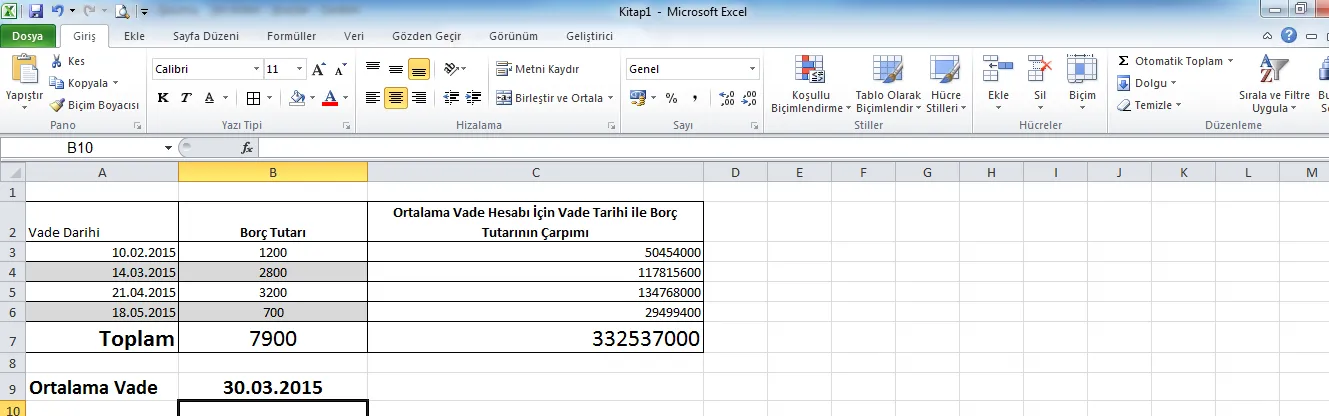Image resolution: width=1329 pixels, height=416 pixels.
Task: Open the Name Box dropdown arrow
Action: [168, 148]
